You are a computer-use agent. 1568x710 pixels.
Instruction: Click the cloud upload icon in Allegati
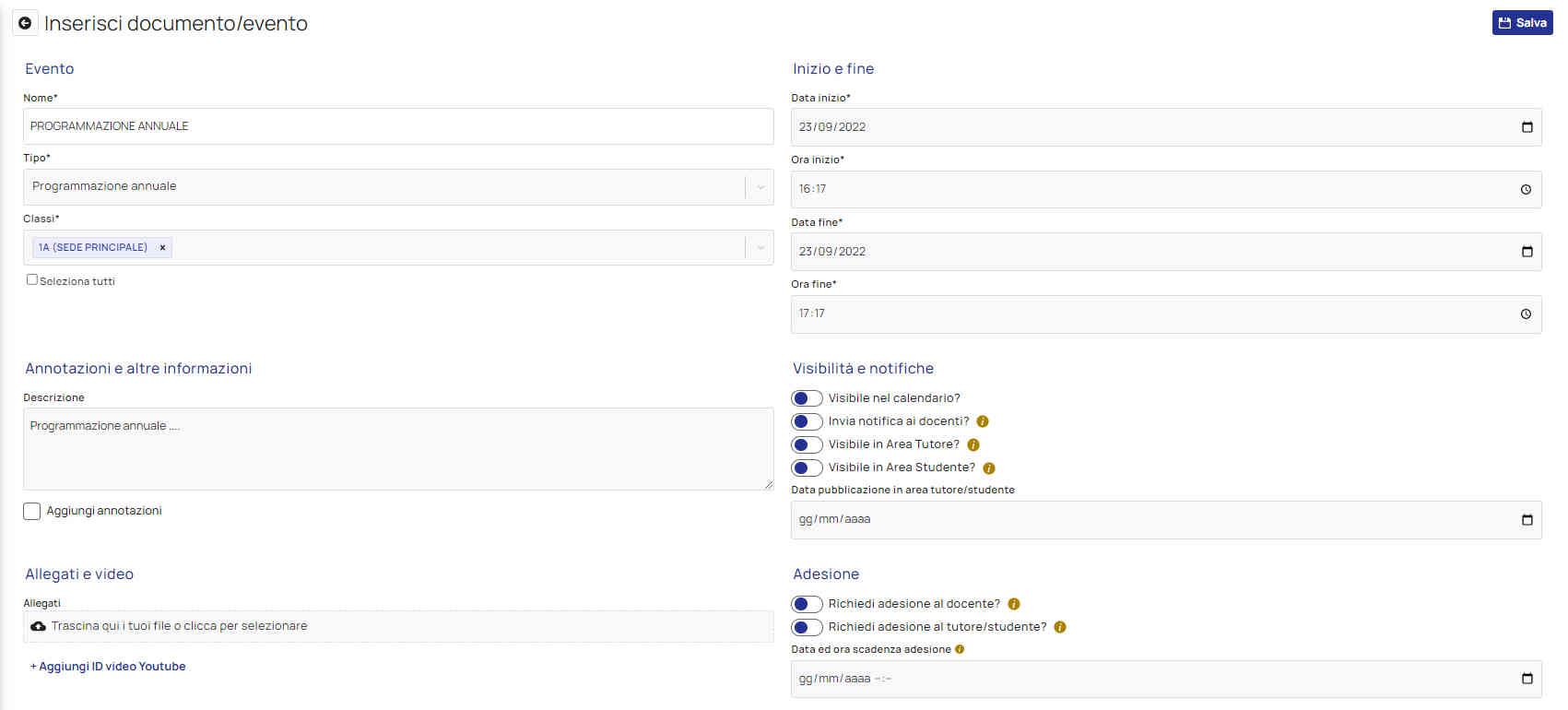tap(38, 626)
